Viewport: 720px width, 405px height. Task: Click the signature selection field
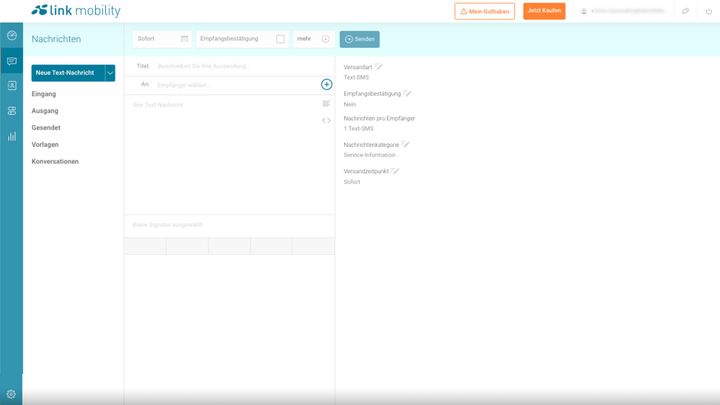pyautogui.click(x=230, y=225)
